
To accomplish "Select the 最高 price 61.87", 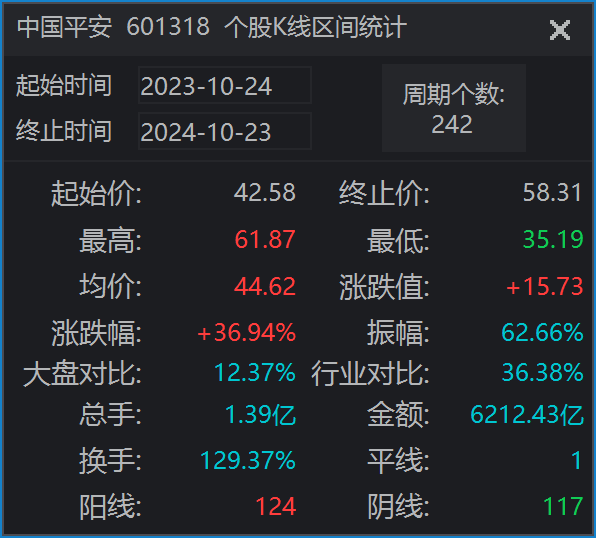I will 265,239.
